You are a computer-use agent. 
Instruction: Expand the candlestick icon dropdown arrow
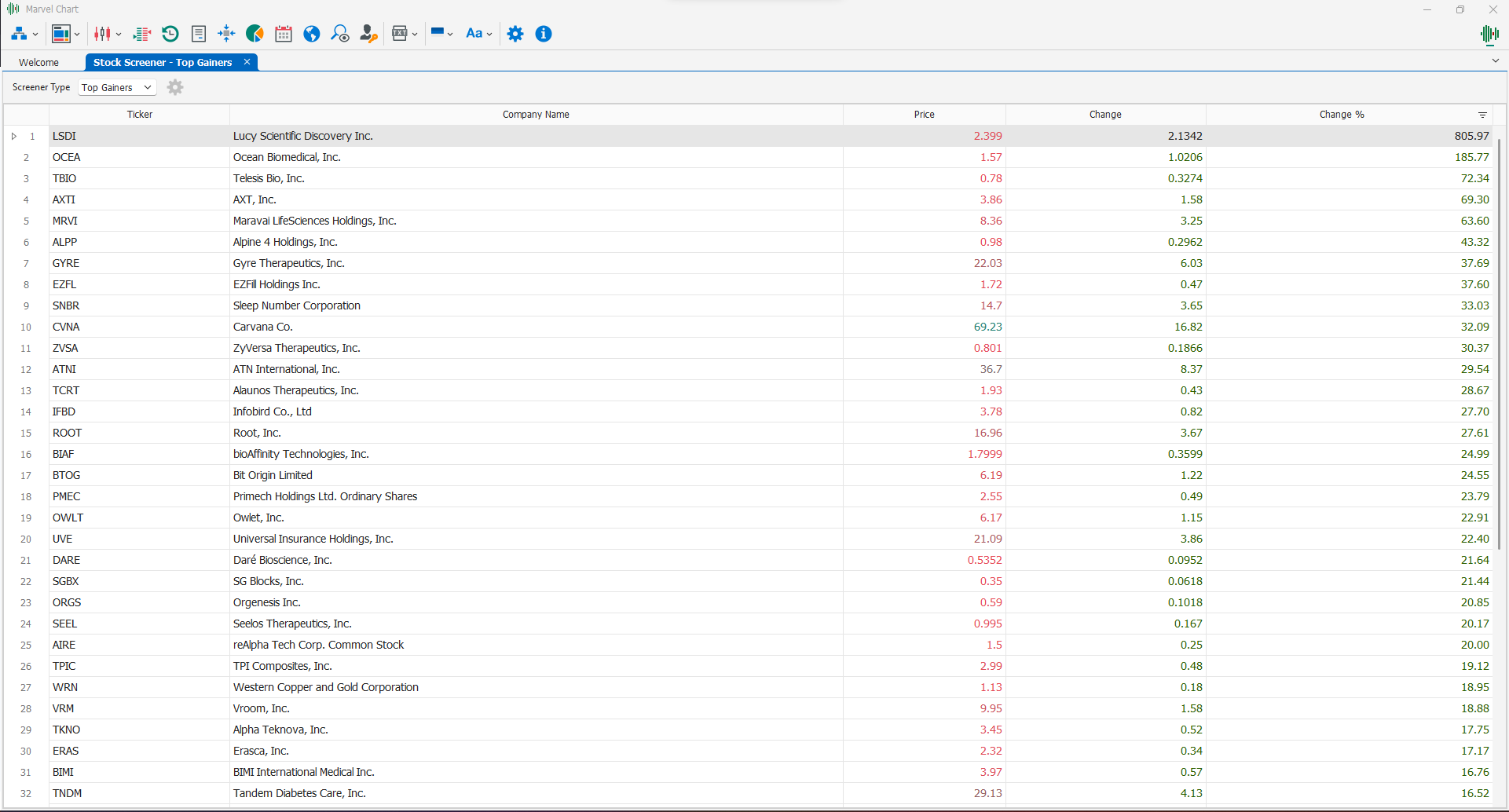pos(119,35)
